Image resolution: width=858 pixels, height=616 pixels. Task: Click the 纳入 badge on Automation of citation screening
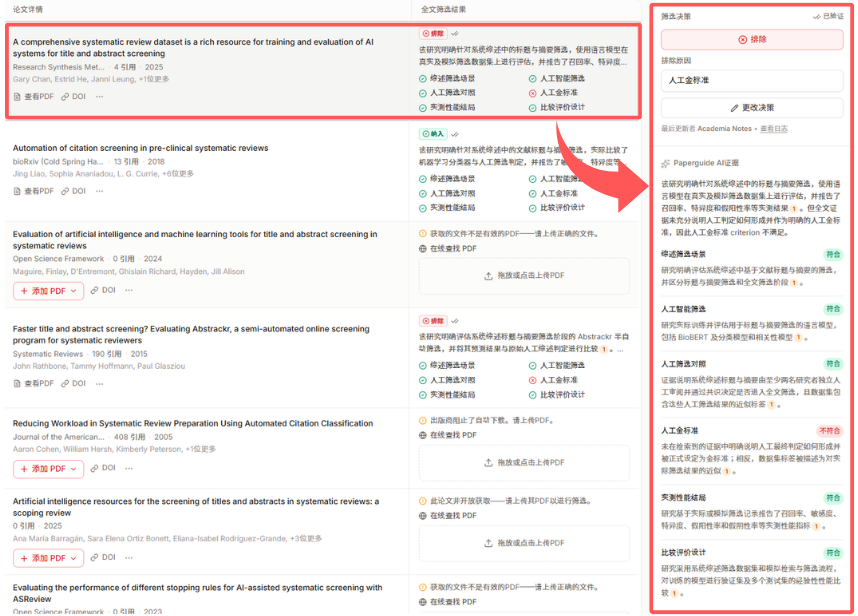click(433, 134)
